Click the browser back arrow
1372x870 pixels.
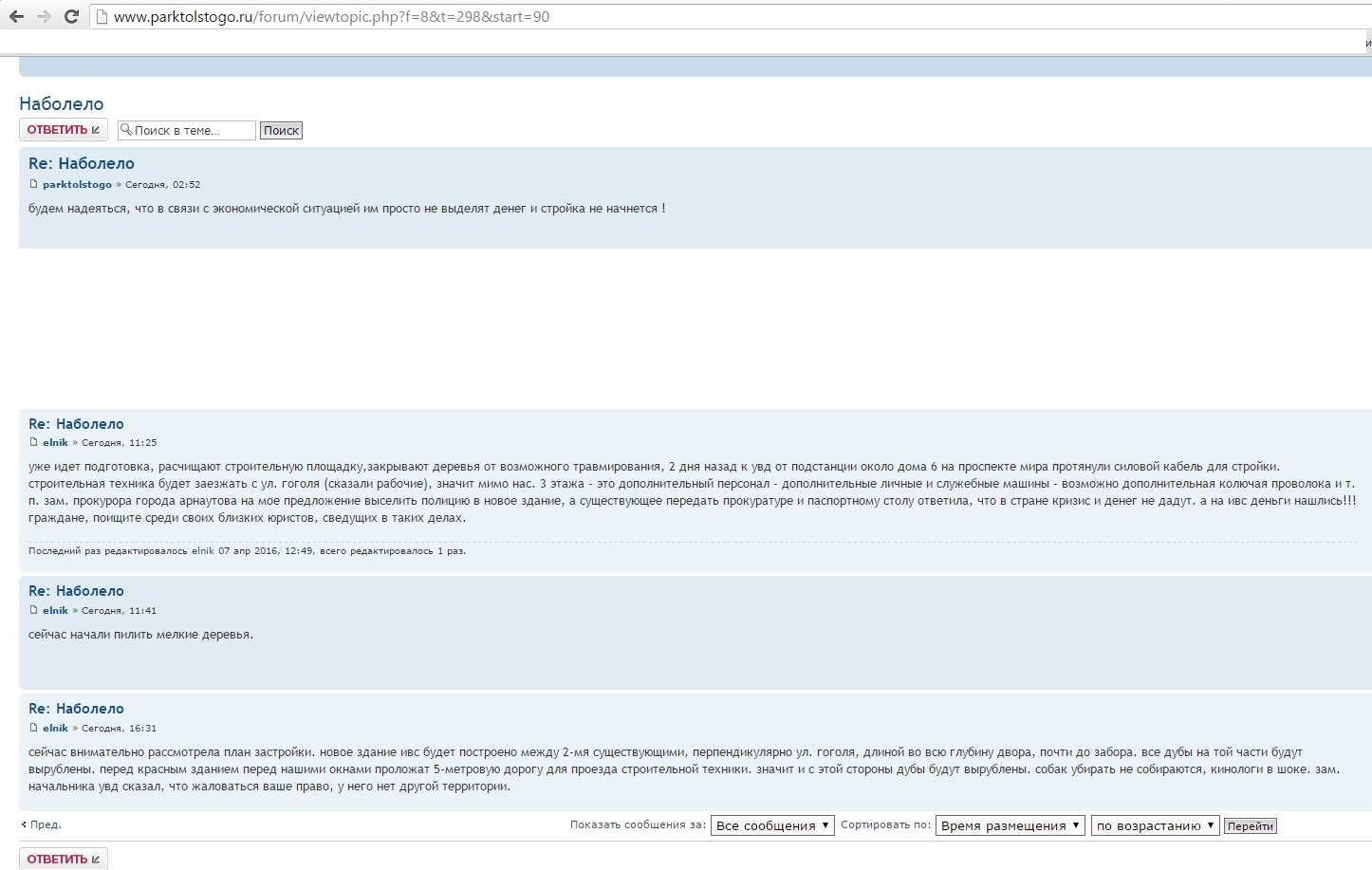[16, 17]
